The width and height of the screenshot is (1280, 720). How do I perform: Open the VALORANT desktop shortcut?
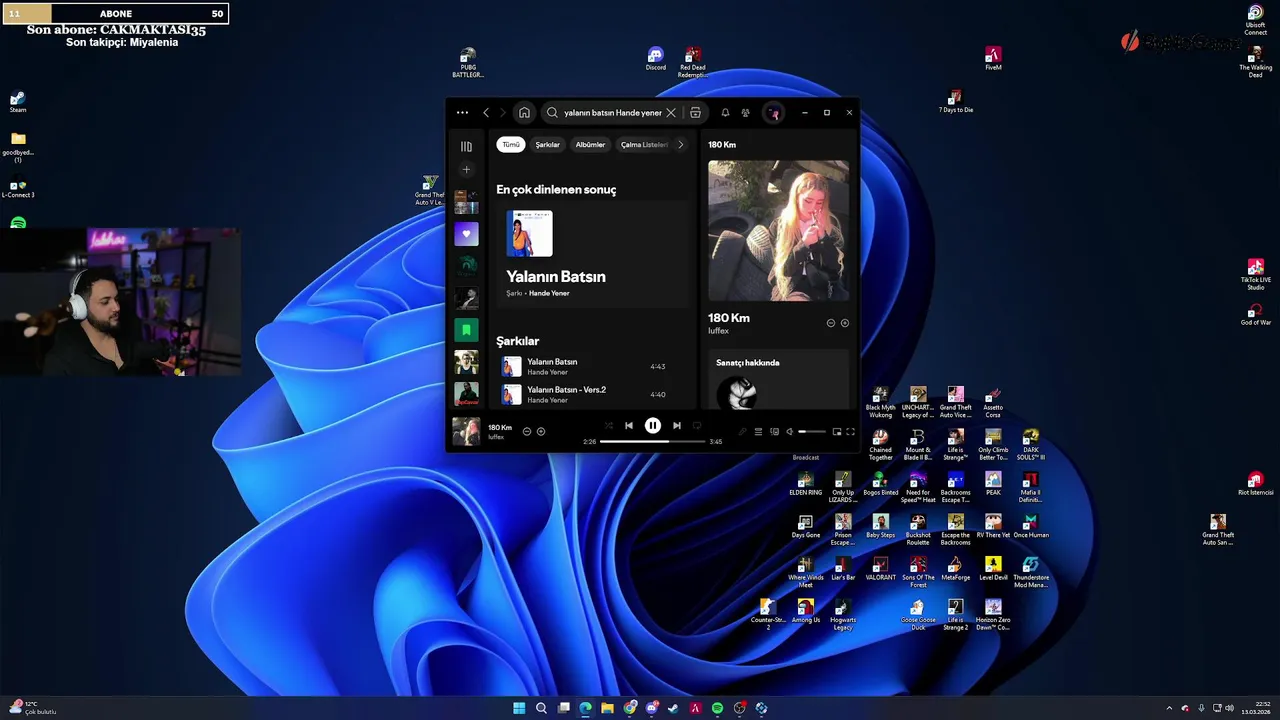click(880, 570)
